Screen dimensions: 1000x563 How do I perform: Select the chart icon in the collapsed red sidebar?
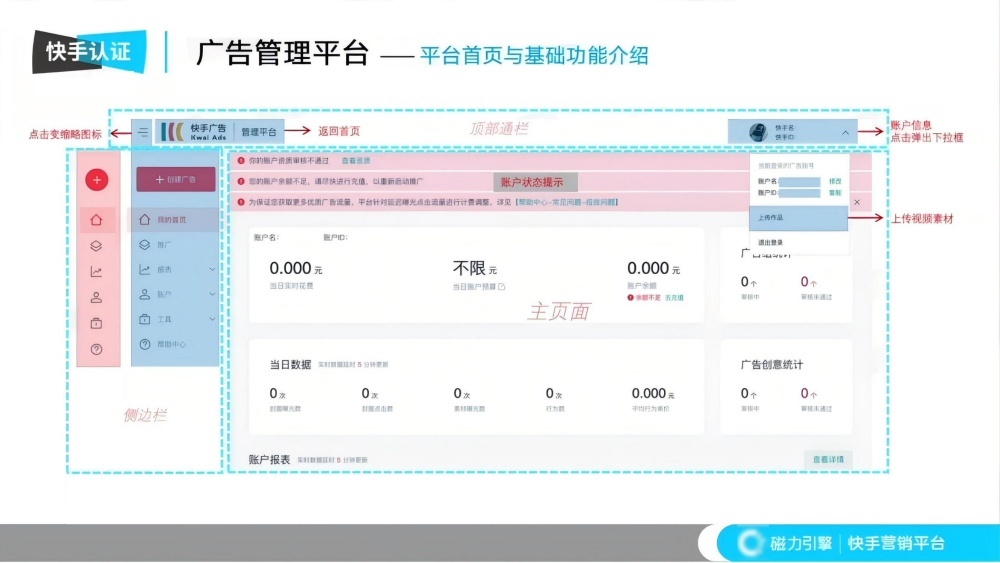[x=96, y=272]
